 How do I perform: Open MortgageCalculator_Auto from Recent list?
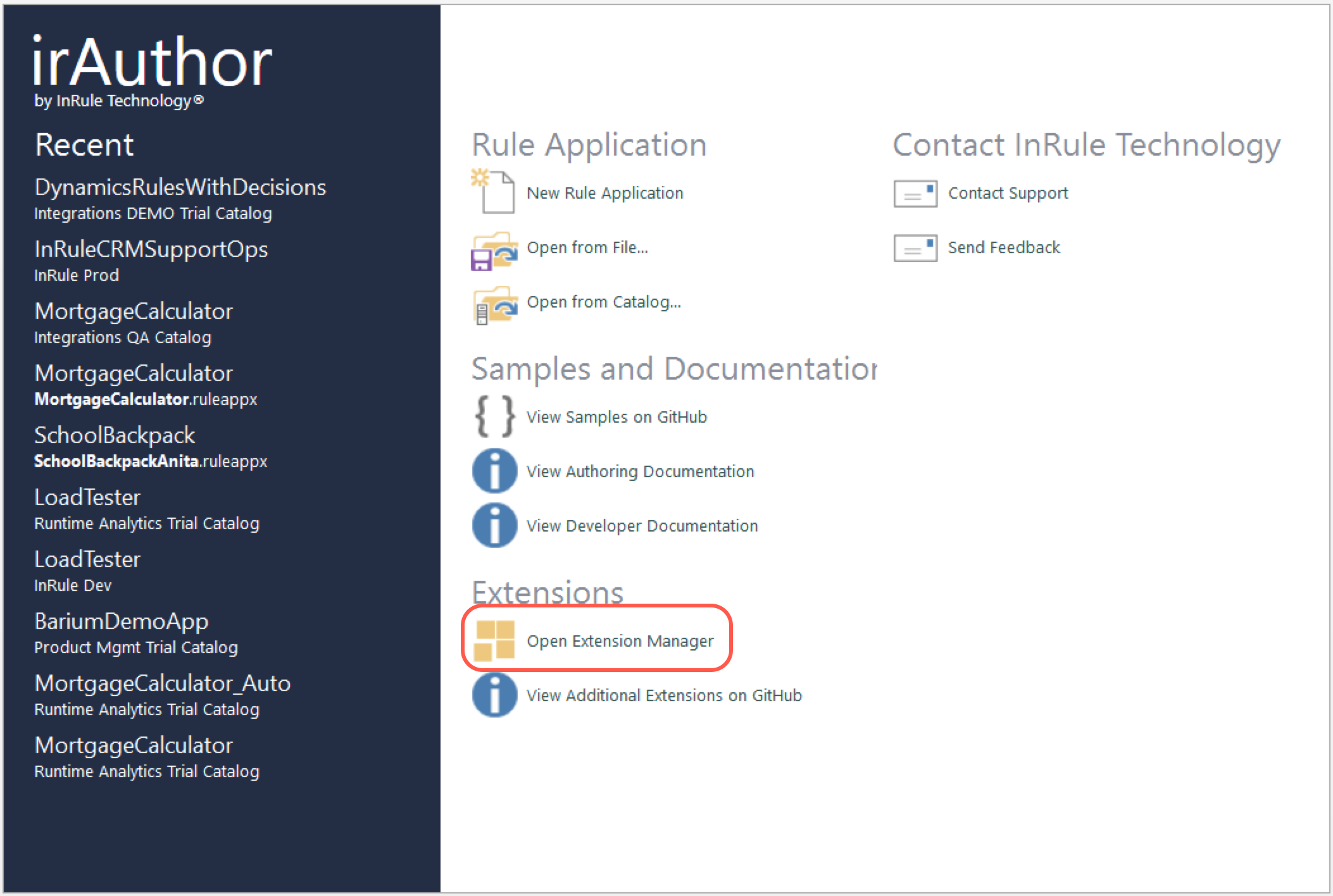click(x=163, y=683)
